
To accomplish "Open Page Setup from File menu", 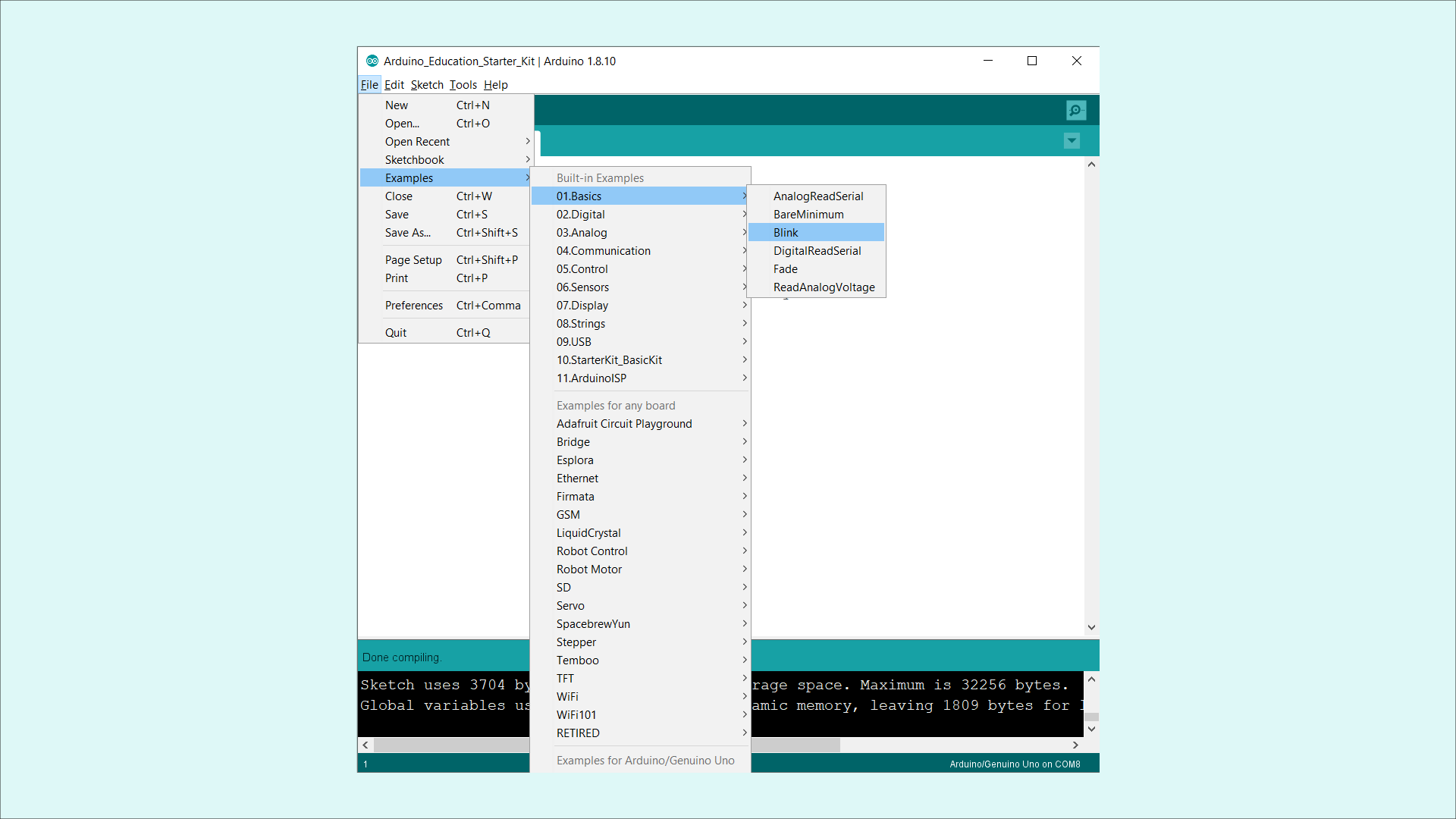I will coord(445,260).
